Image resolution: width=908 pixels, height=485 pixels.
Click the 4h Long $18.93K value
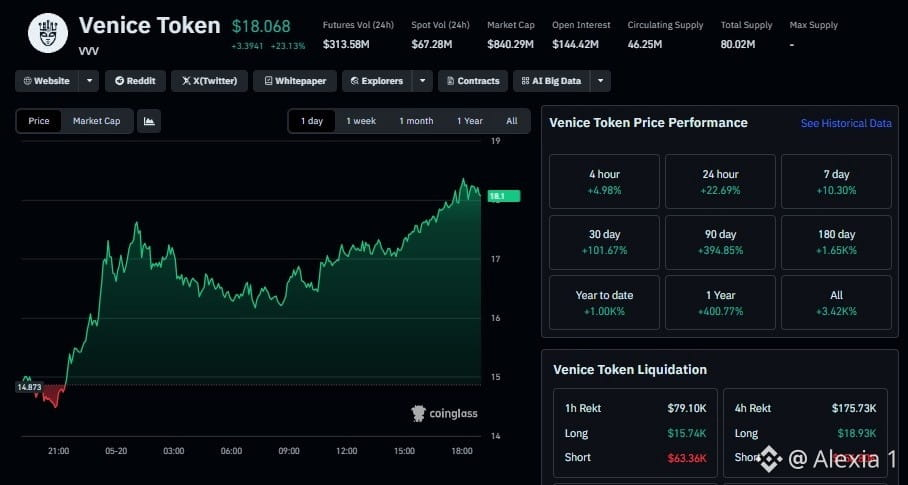(x=856, y=433)
